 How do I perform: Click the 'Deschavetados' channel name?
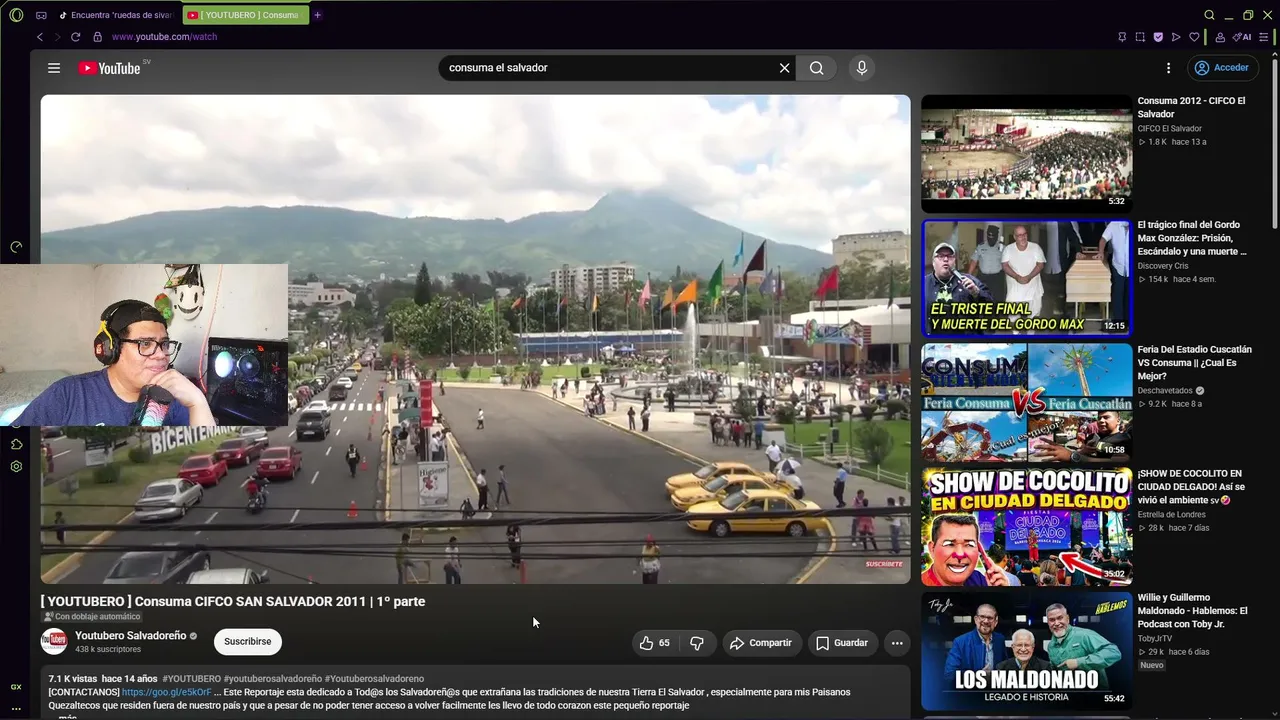click(1165, 391)
